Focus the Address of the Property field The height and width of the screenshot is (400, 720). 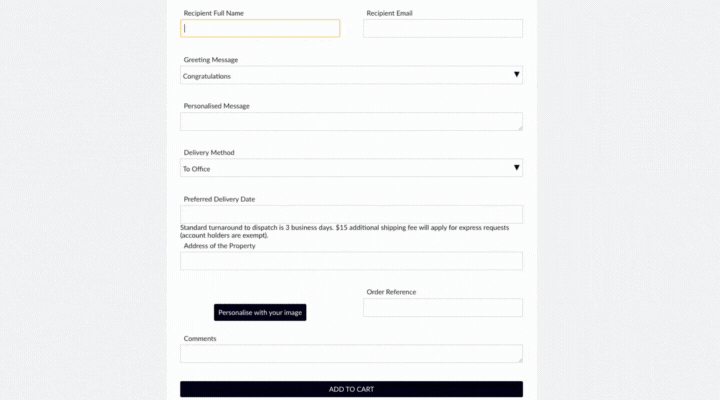coord(351,261)
